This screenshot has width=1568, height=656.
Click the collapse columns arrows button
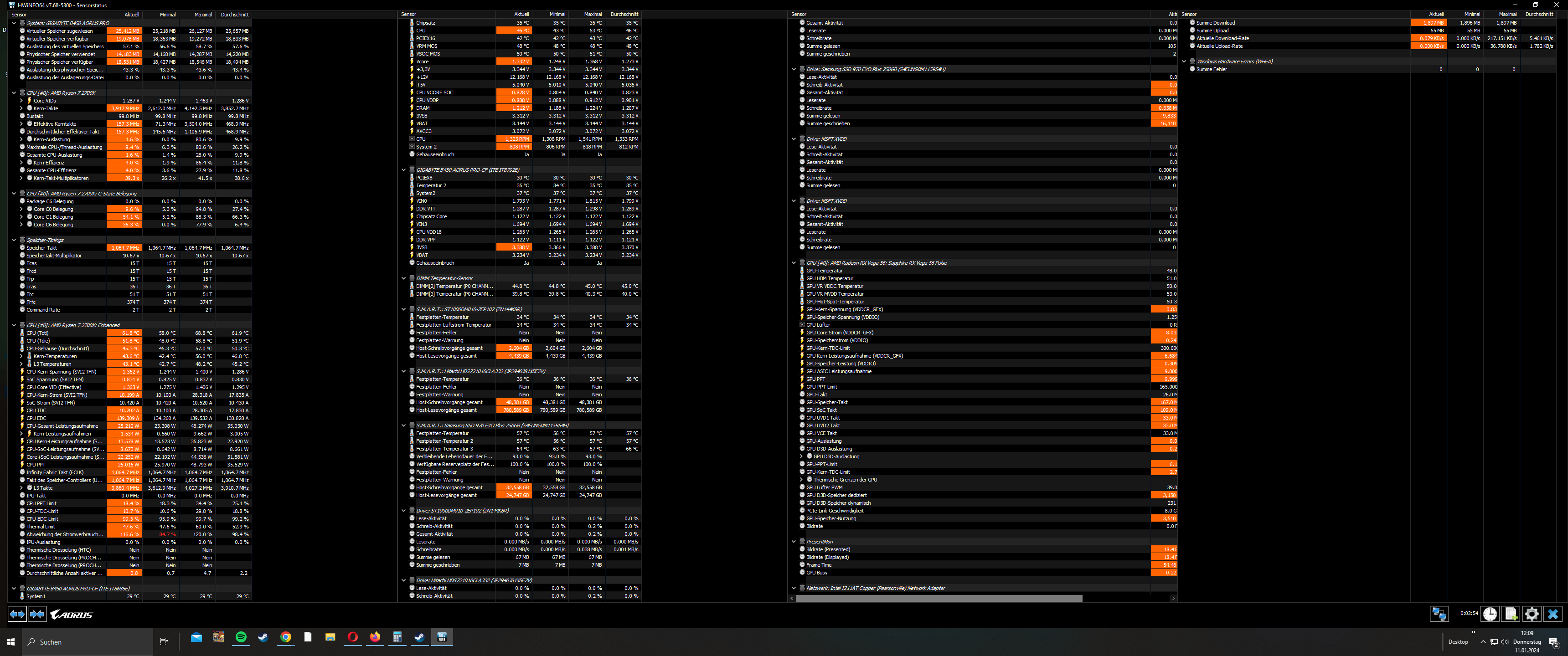[37, 614]
